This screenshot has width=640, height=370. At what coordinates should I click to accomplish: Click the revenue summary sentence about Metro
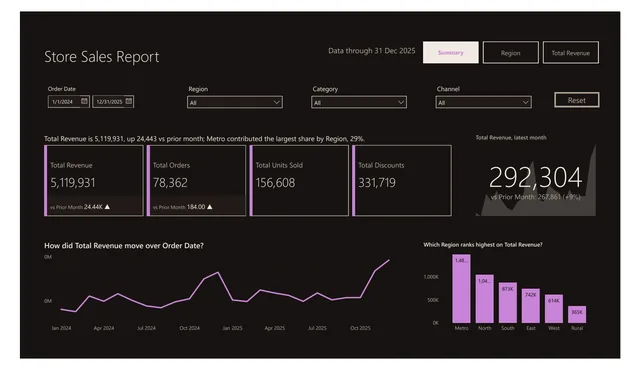pos(204,139)
